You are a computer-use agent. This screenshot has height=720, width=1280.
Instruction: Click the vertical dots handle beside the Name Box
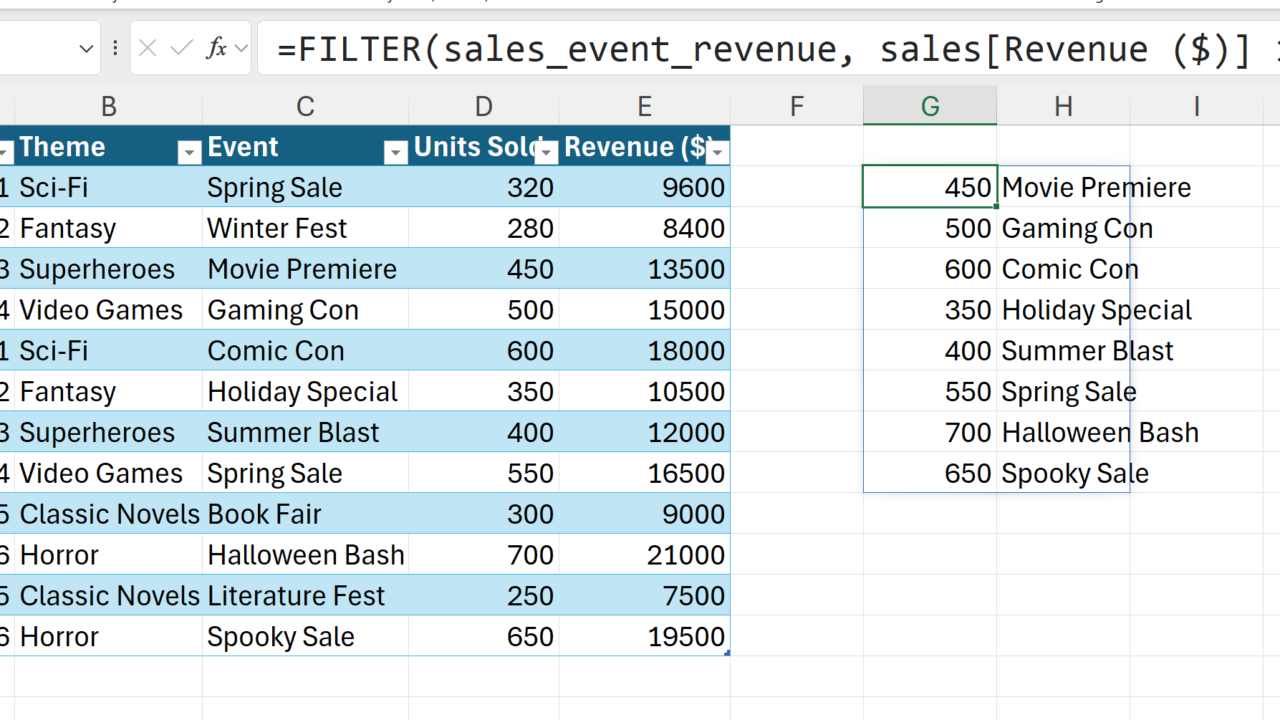click(x=116, y=48)
